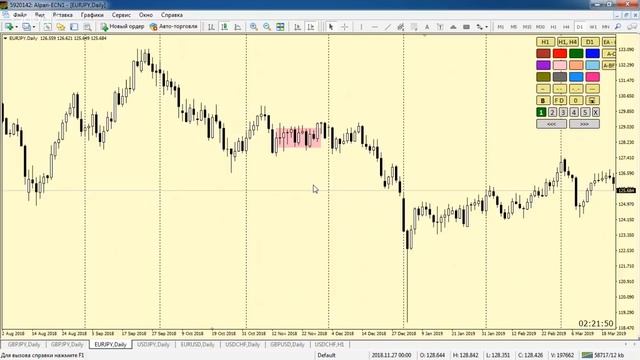Toggle chart shift icon
The image size is (640, 360).
tap(311, 27)
